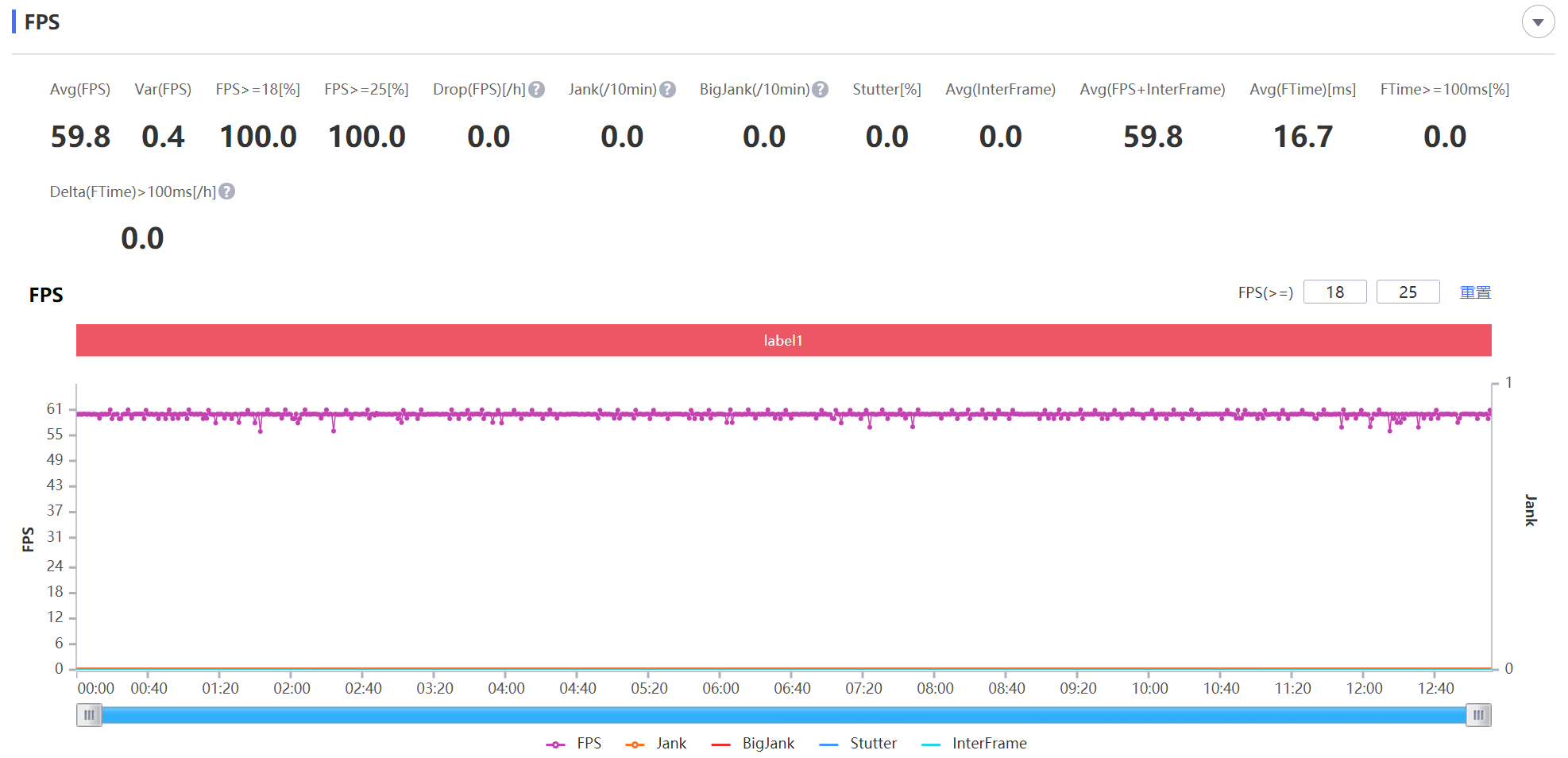Screen dimensions: 1568x758
Task: Open help icon next to BigJank(/10min)
Action: click(821, 90)
